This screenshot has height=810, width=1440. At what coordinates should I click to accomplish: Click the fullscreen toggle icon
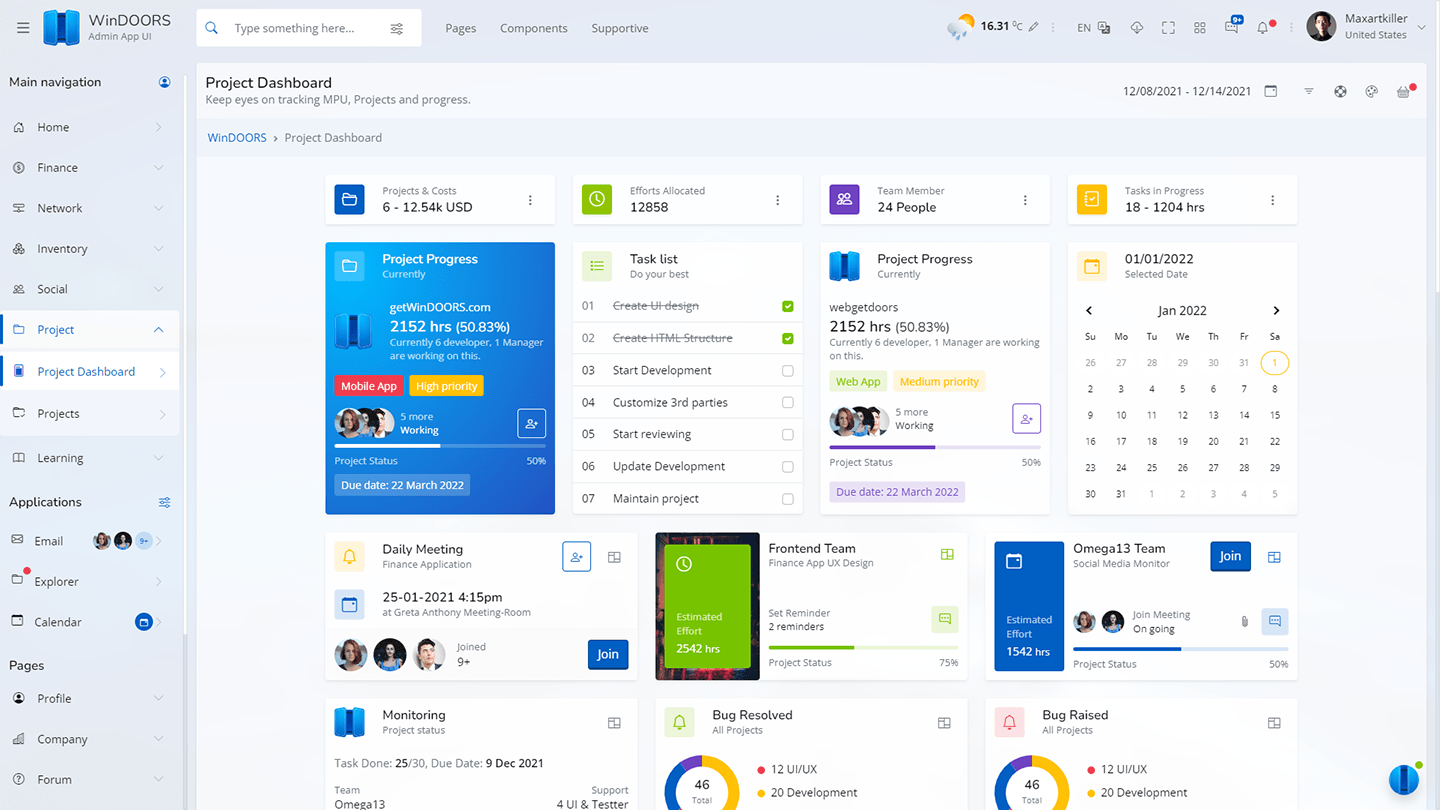(x=1168, y=28)
